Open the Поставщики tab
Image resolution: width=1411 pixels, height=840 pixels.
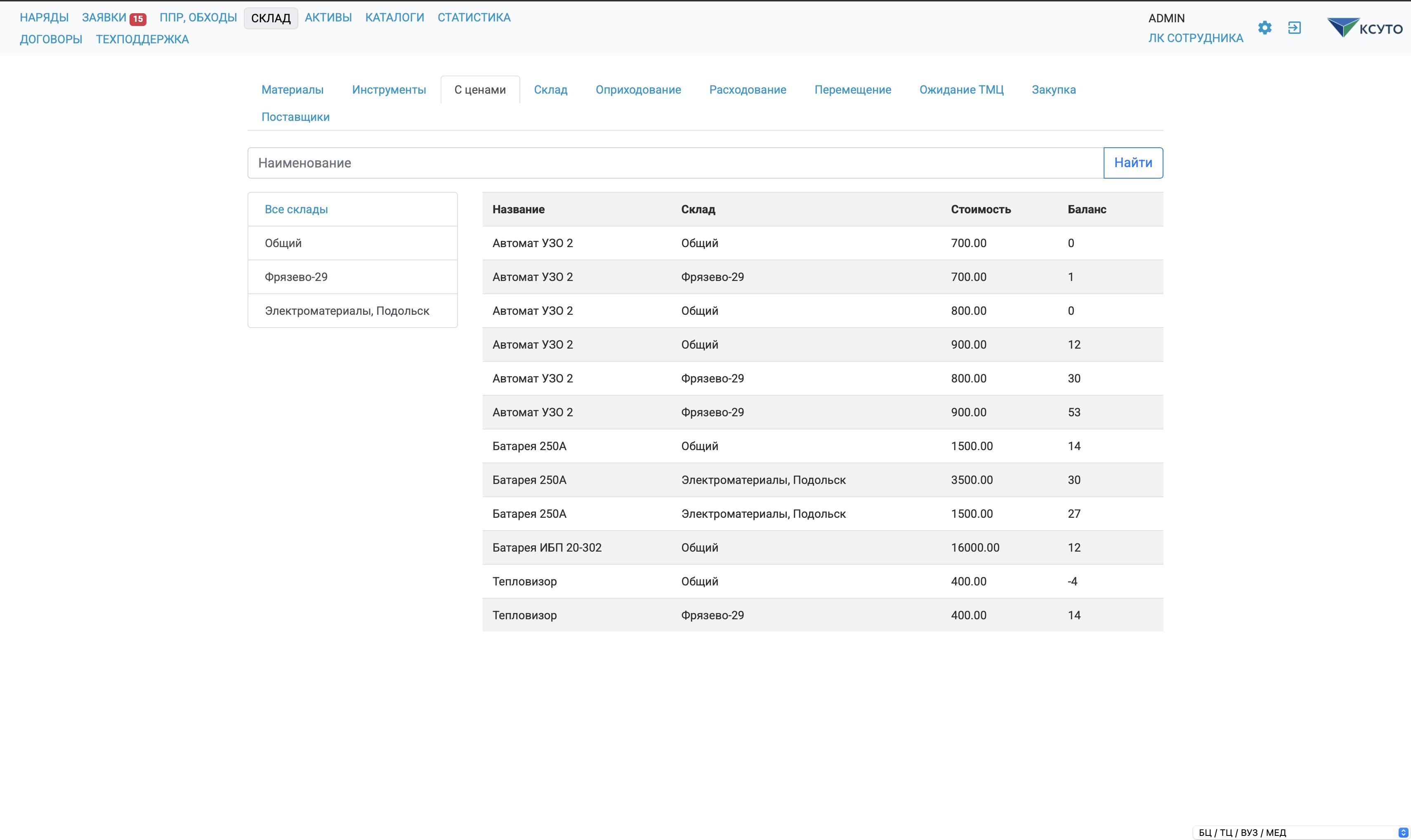point(295,117)
